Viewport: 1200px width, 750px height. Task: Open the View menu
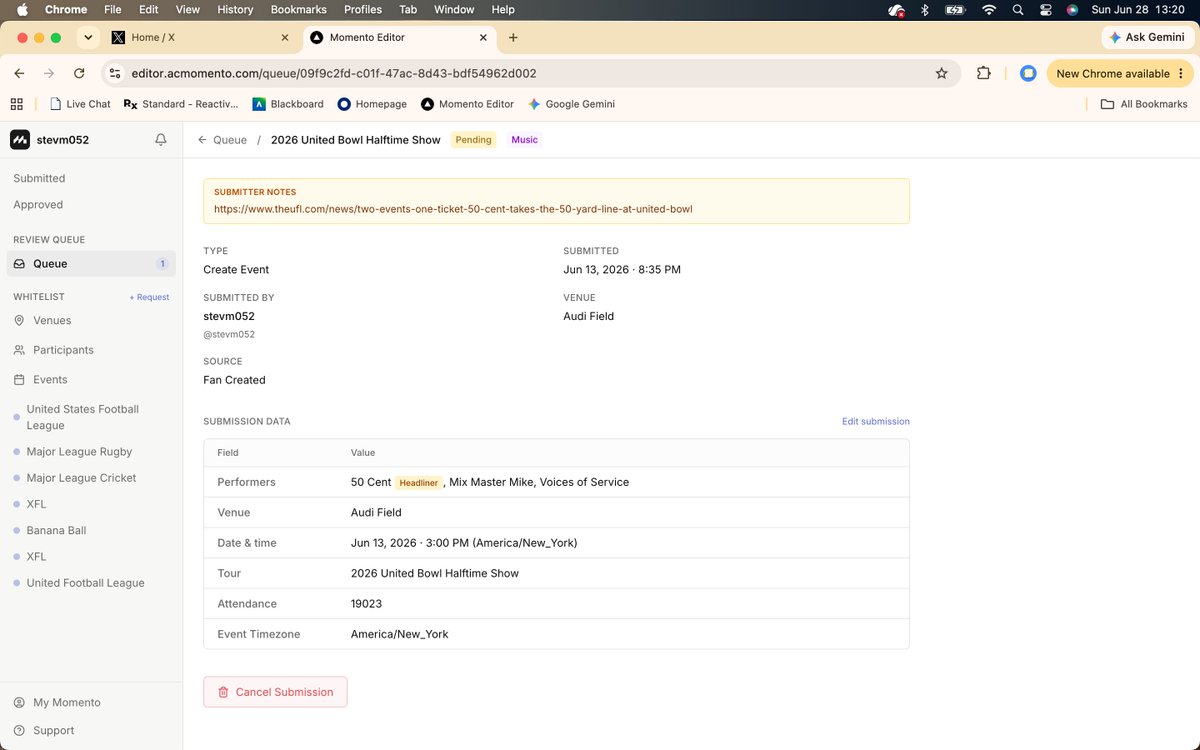(x=188, y=9)
